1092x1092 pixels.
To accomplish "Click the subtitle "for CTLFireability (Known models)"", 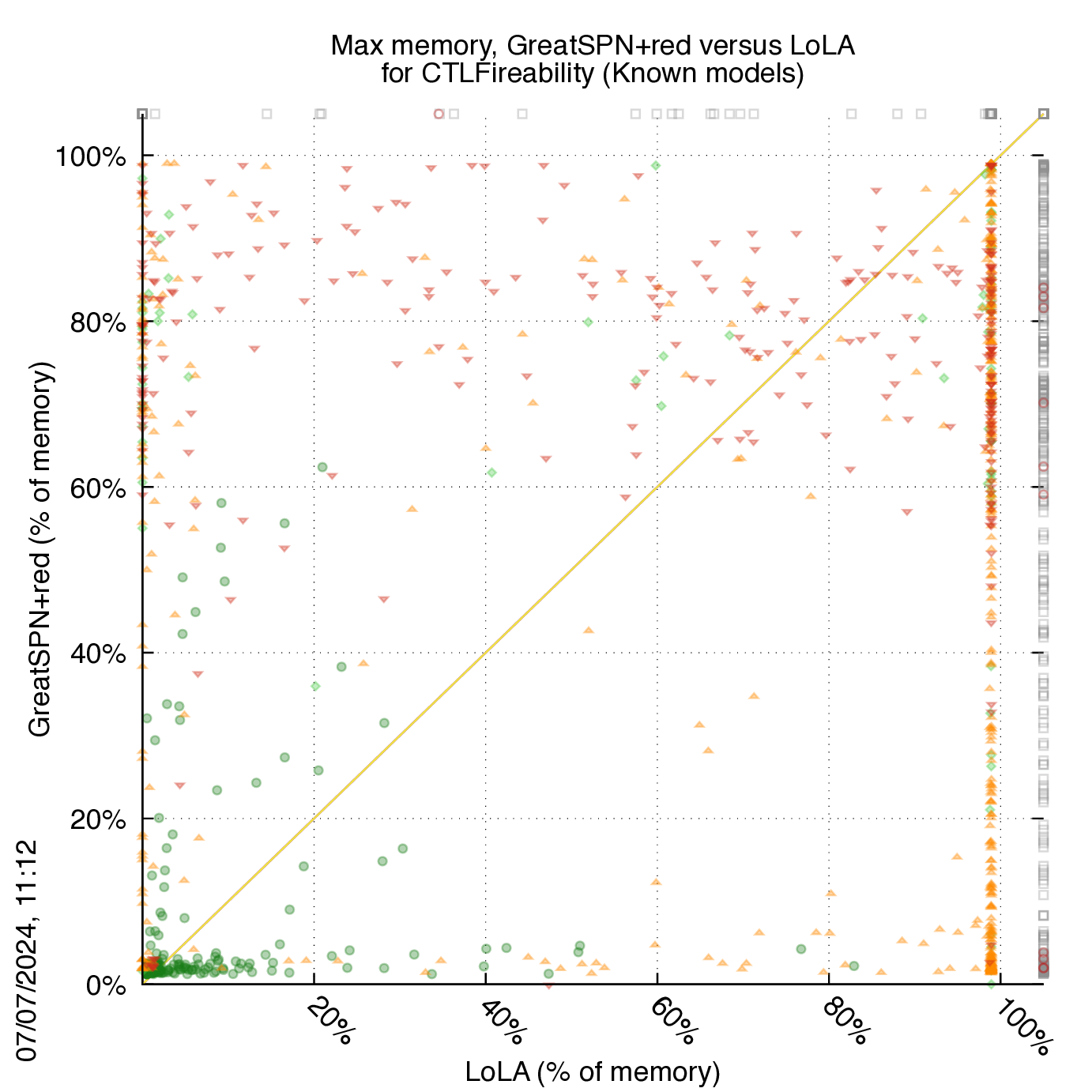I will pos(593,73).
